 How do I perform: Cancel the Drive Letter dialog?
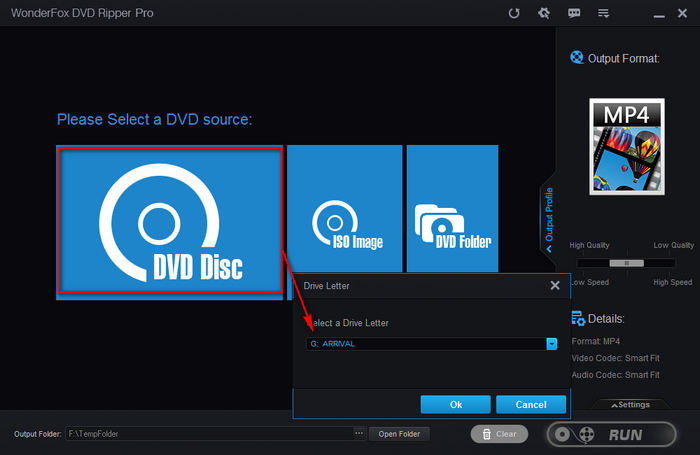[531, 405]
